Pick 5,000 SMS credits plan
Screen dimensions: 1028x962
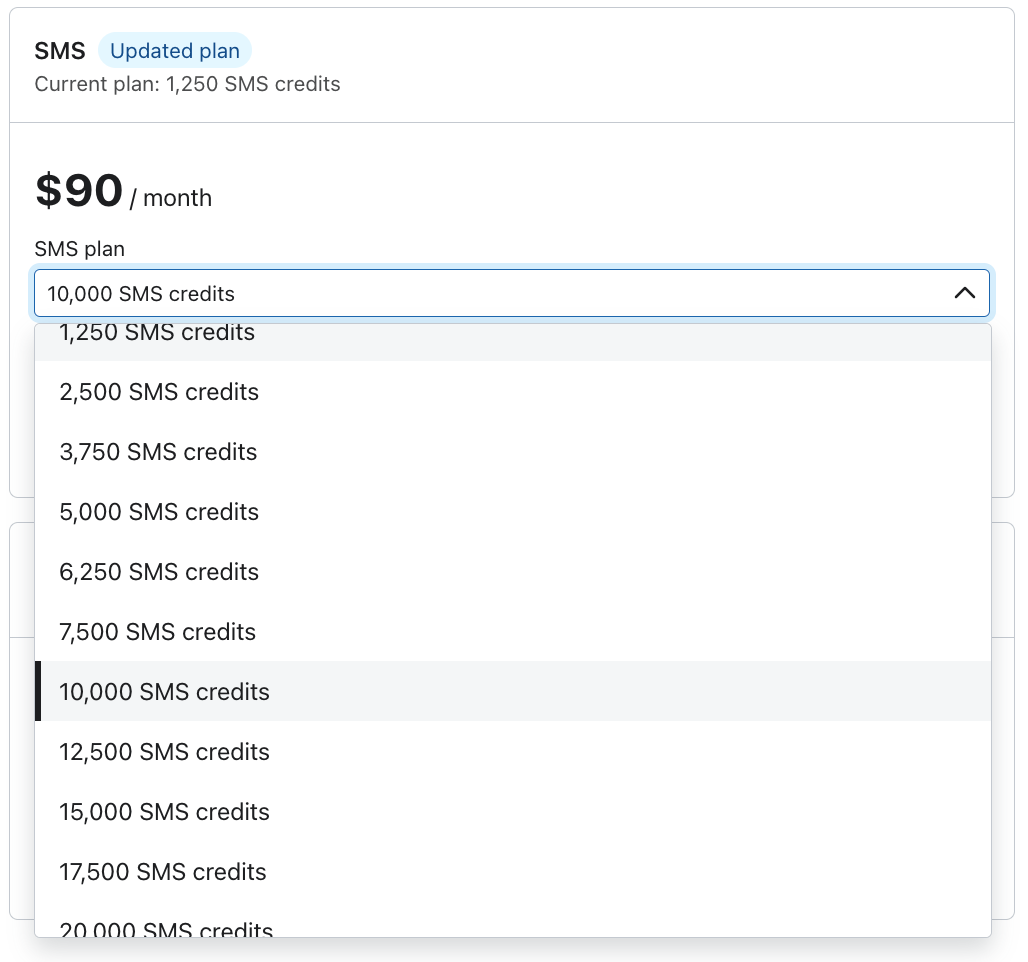click(x=159, y=512)
